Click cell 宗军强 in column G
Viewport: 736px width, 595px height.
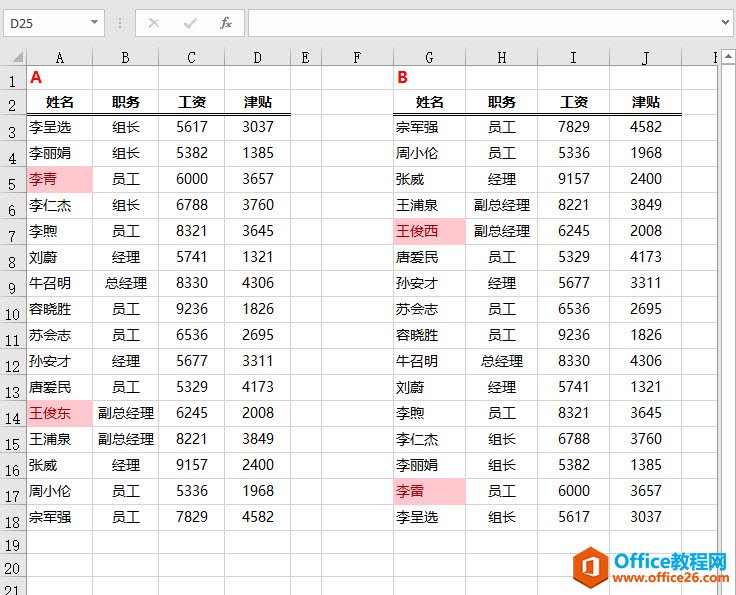pos(429,127)
